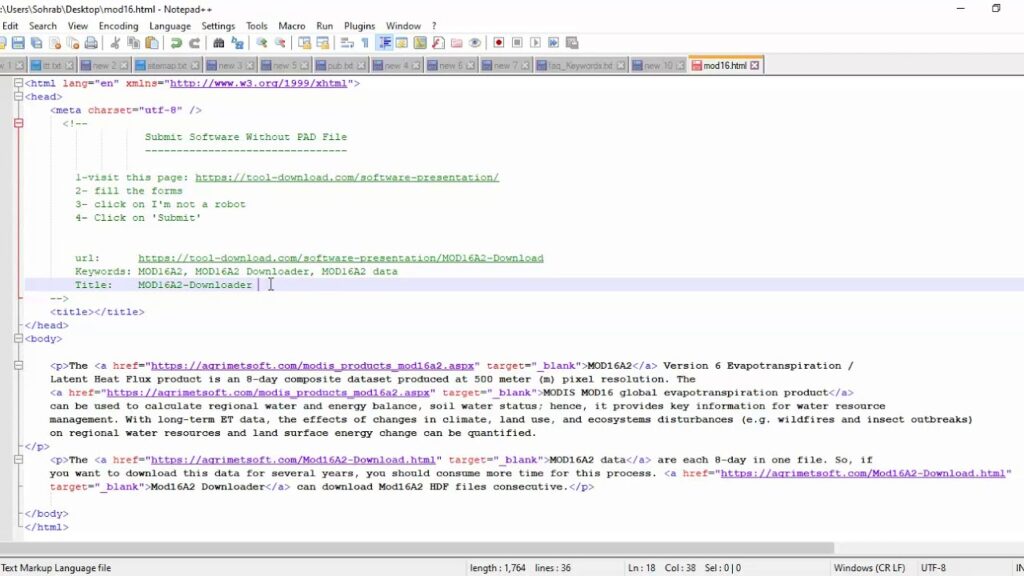The width and height of the screenshot is (1024, 576).
Task: Open the Edit menu
Action: click(10, 26)
